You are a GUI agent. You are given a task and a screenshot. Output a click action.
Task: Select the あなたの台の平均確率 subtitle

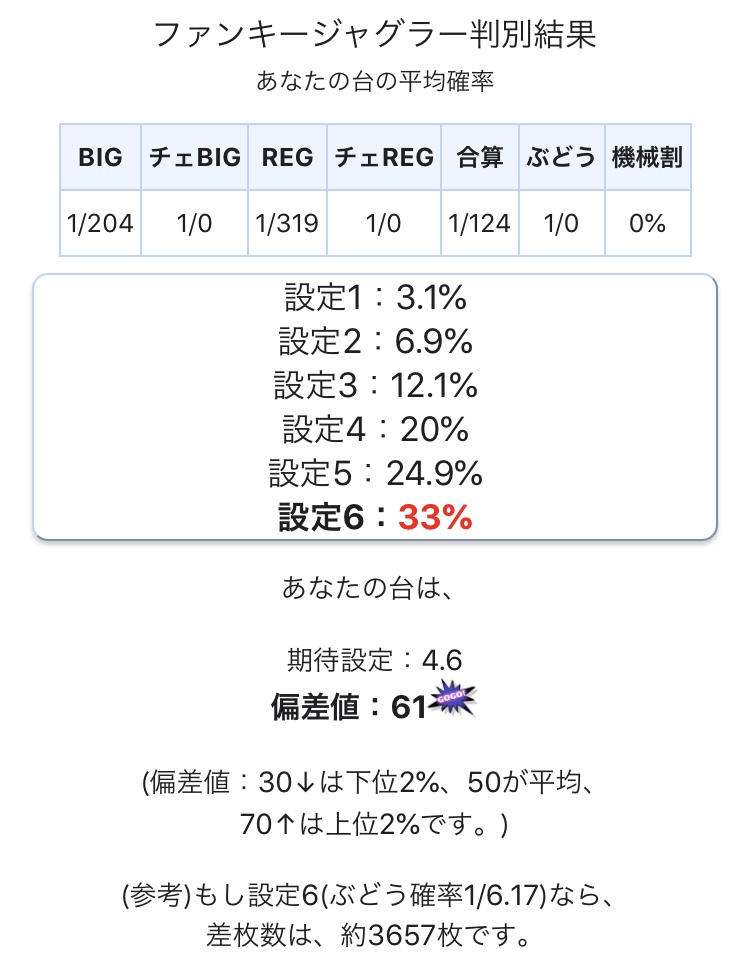point(375,81)
